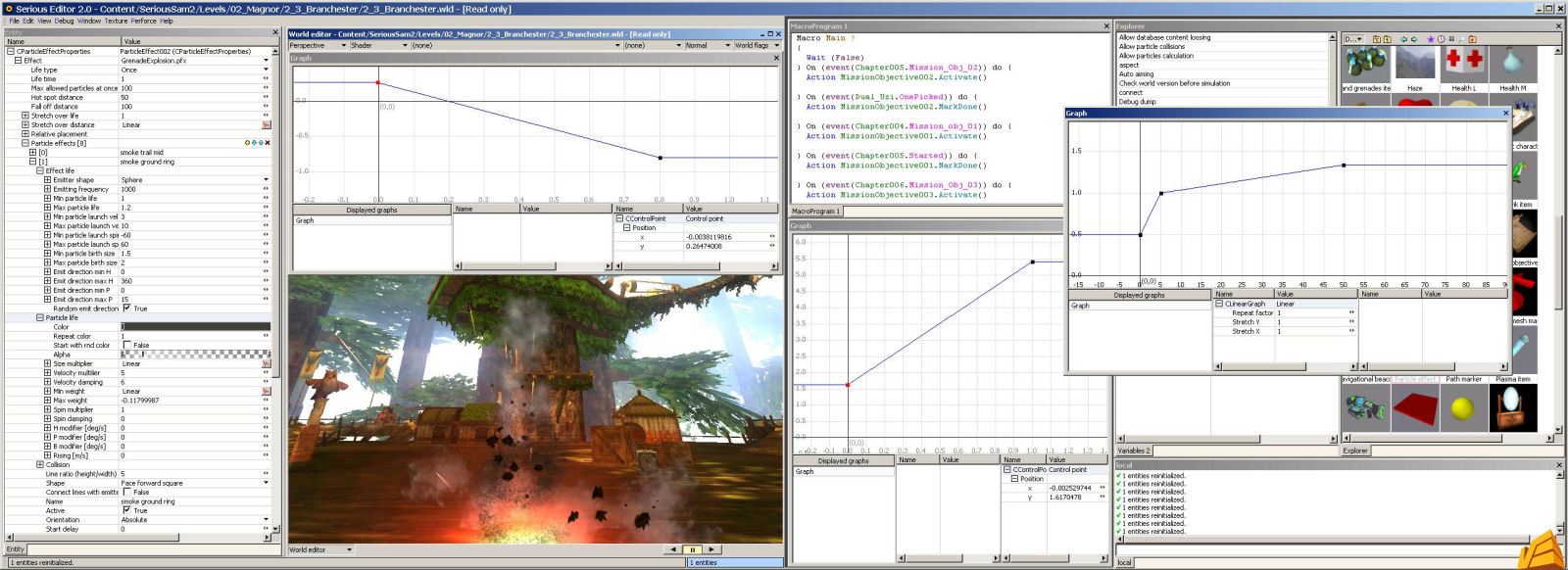Select the Entity tab at bottom left
The width and height of the screenshot is (1568, 570).
coord(15,549)
